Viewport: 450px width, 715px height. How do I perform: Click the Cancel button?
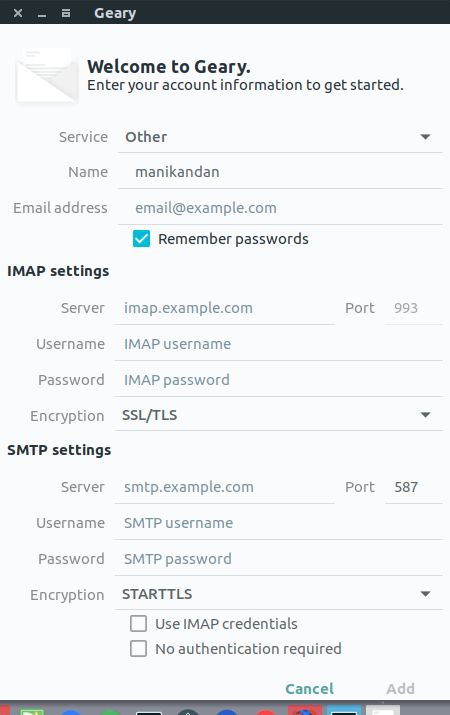point(310,689)
